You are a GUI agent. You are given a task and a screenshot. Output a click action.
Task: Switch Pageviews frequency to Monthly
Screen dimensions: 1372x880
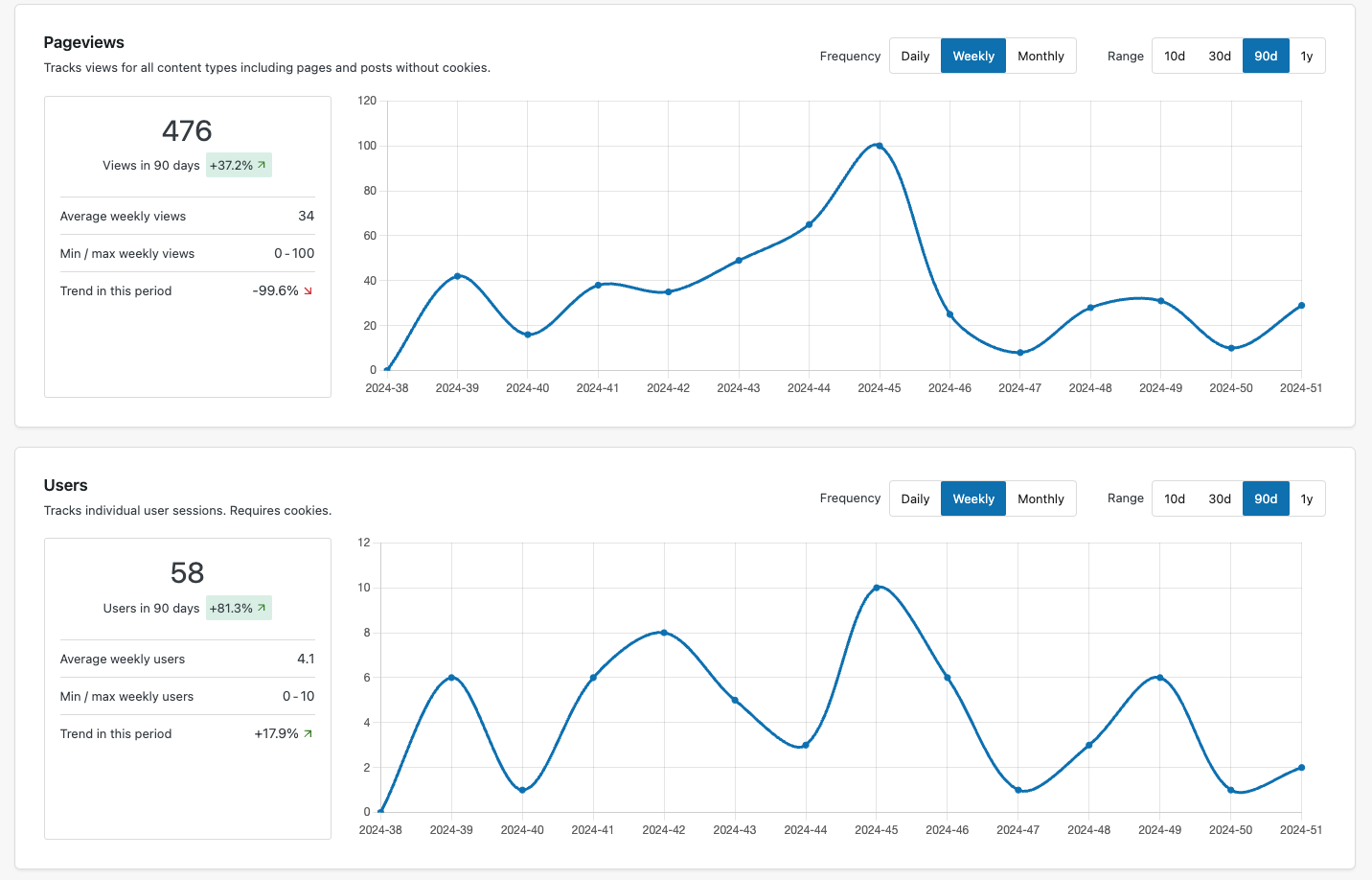[x=1040, y=57]
